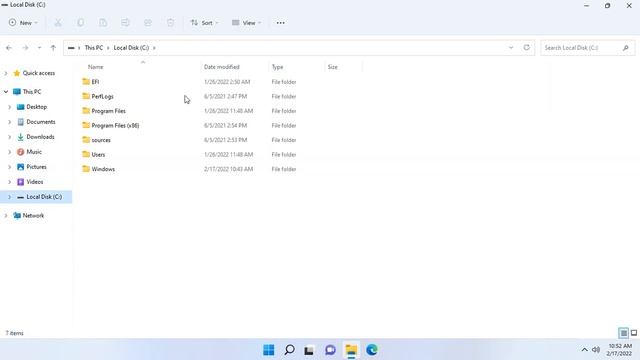Screen dimensions: 640x360
Task: Click the Copy toolbar icon
Action: [x=80, y=23]
